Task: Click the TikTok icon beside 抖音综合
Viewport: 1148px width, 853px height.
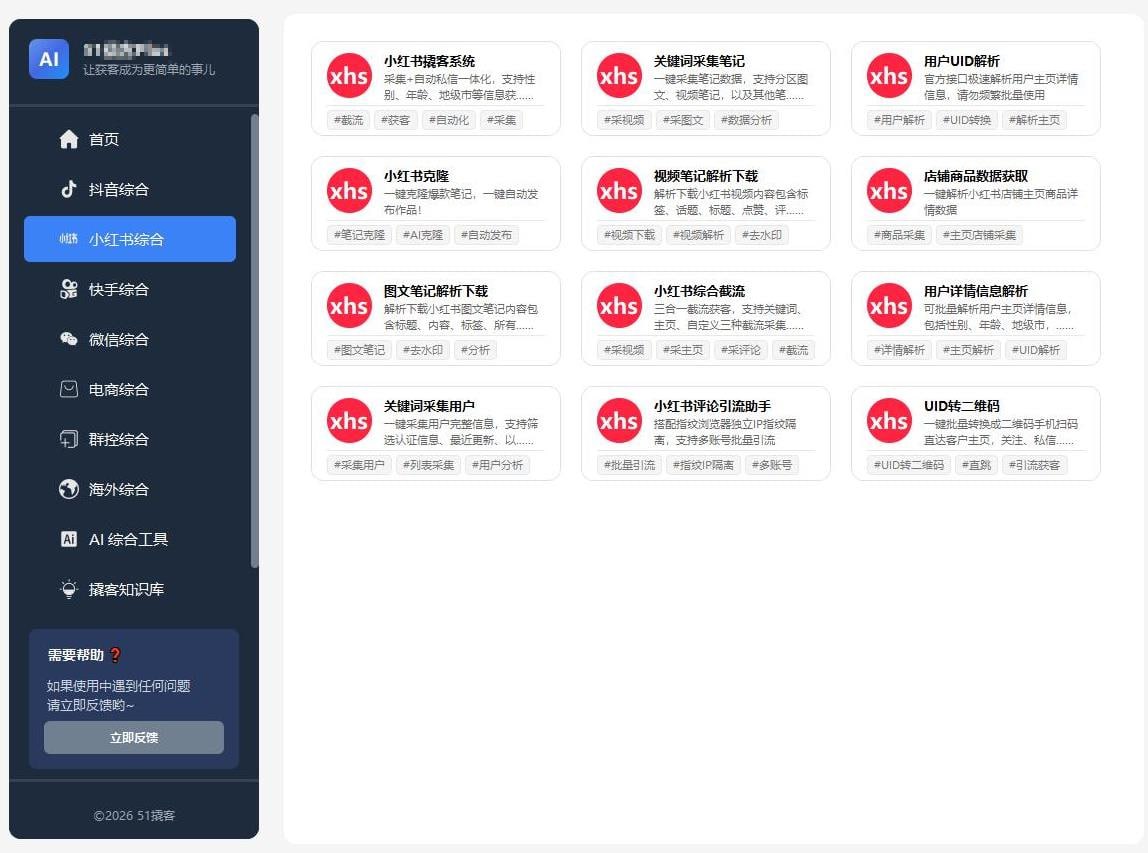Action: (69, 189)
